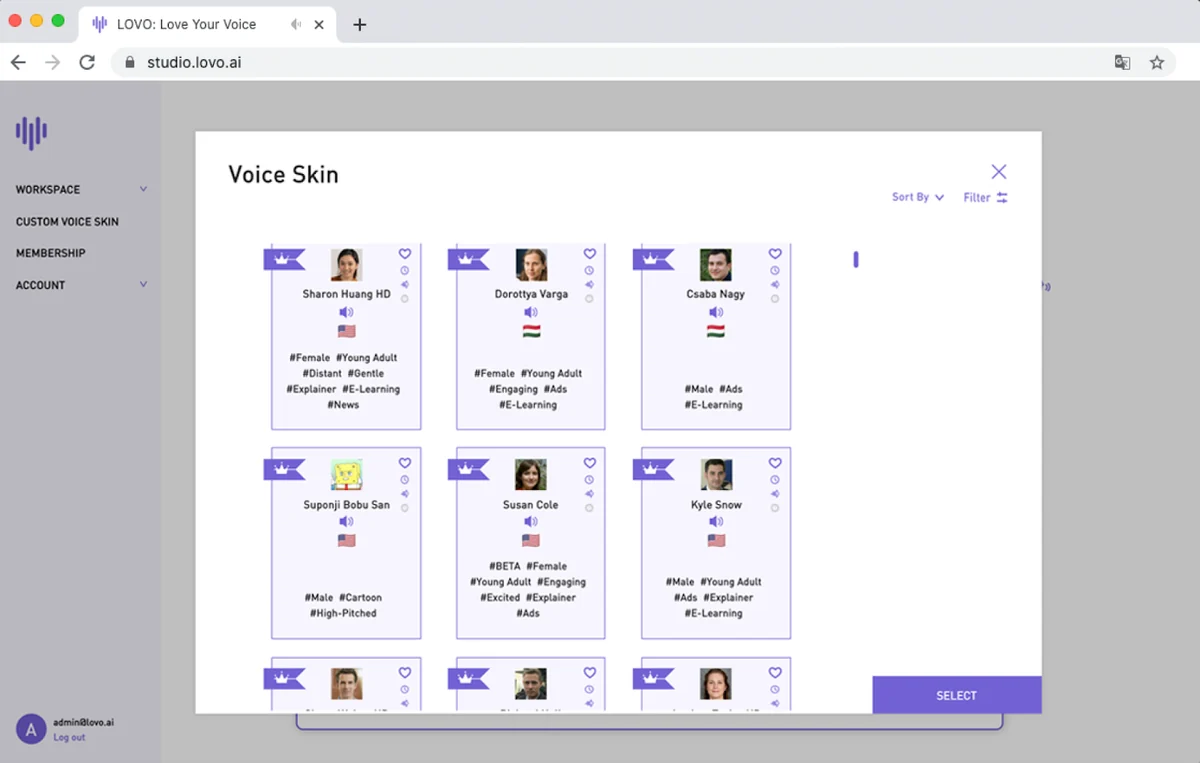The height and width of the screenshot is (763, 1200).
Task: Click the studio.lovo.ai address bar
Action: point(643,62)
